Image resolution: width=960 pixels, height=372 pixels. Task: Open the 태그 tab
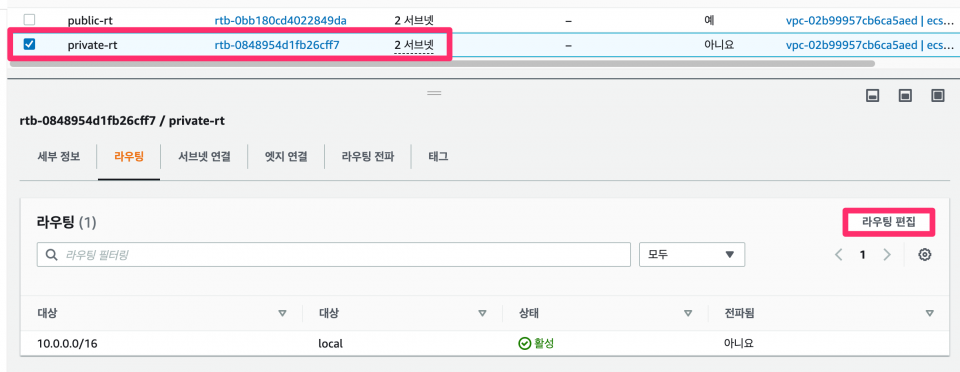438,156
